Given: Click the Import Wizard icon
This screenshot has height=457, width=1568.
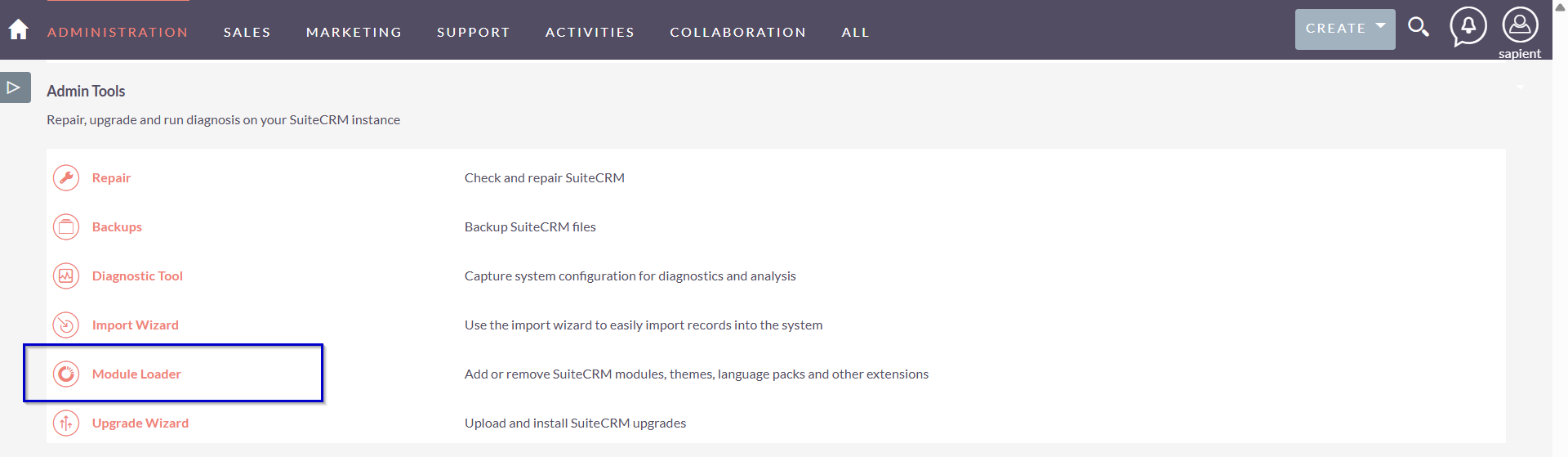Looking at the screenshot, I should (x=66, y=325).
